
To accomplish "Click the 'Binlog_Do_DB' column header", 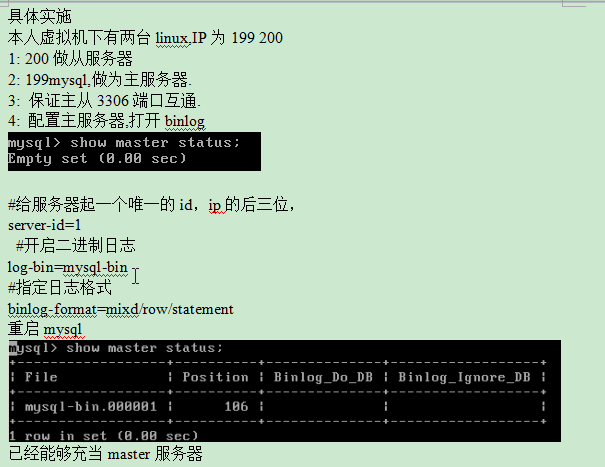I will (323, 377).
